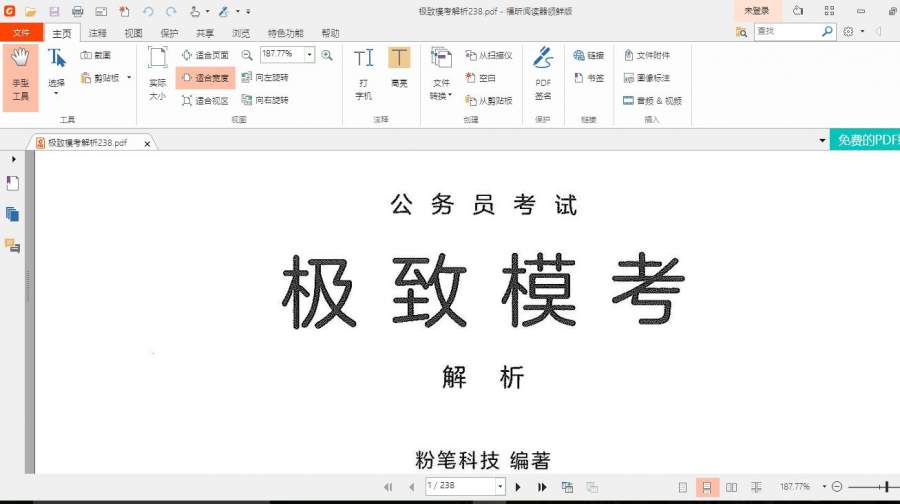Insert Audio & Video (音频 & 视频)
This screenshot has width=900, height=504.
tap(652, 100)
